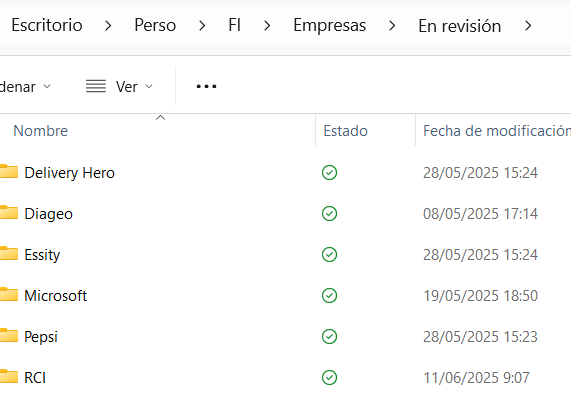Go to the Perso breadcrumb folder
Image resolution: width=571 pixels, height=403 pixels.
pyautogui.click(x=155, y=25)
